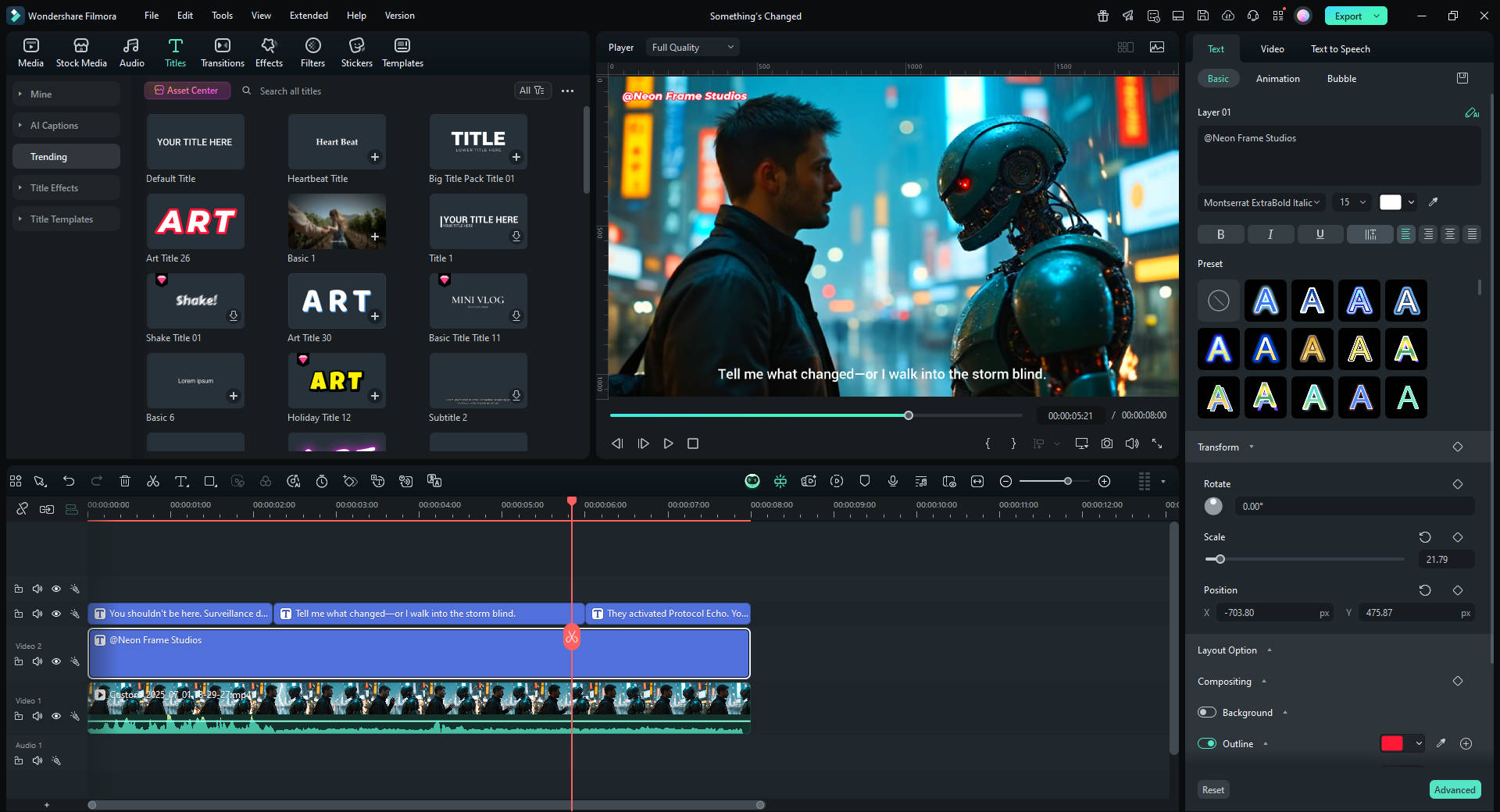This screenshot has height=812, width=1500.
Task: Take a snapshot of the player frame
Action: (x=1107, y=443)
